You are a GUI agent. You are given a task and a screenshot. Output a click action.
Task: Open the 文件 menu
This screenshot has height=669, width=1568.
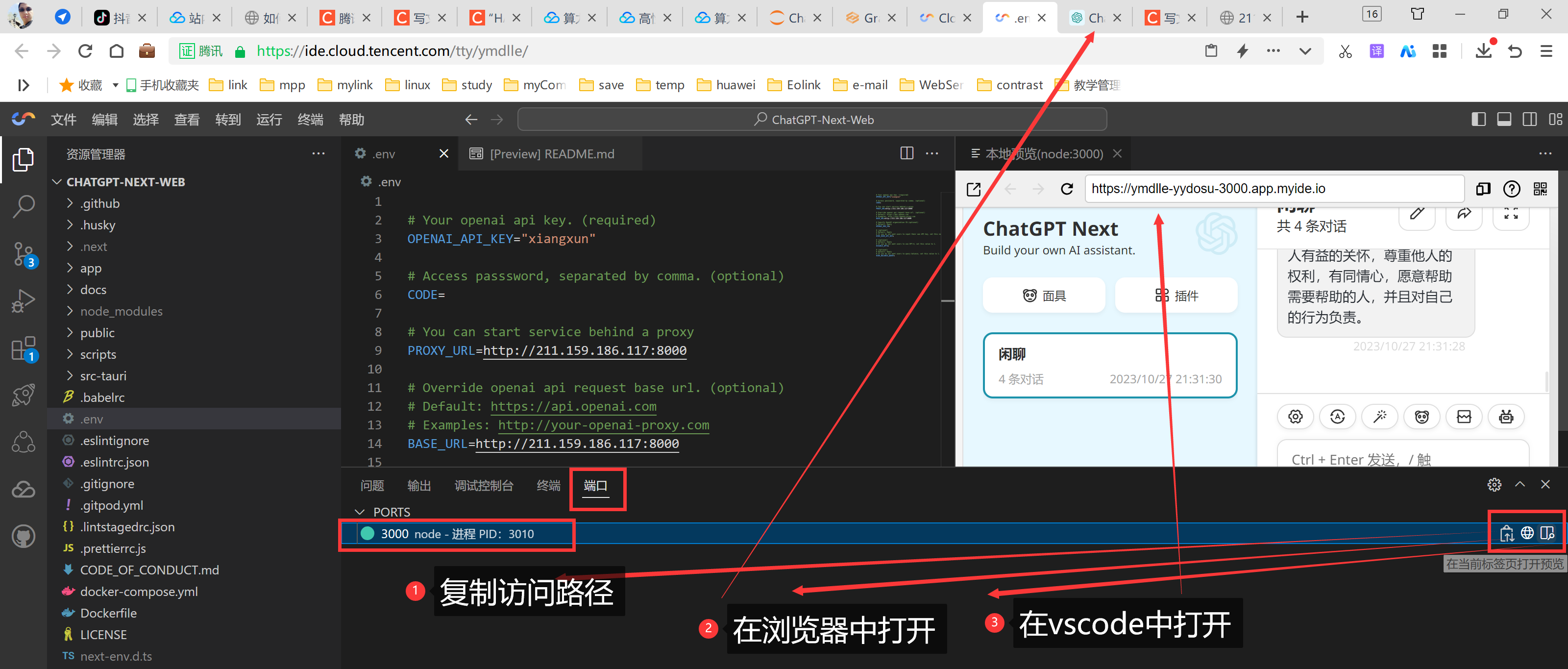(63, 120)
